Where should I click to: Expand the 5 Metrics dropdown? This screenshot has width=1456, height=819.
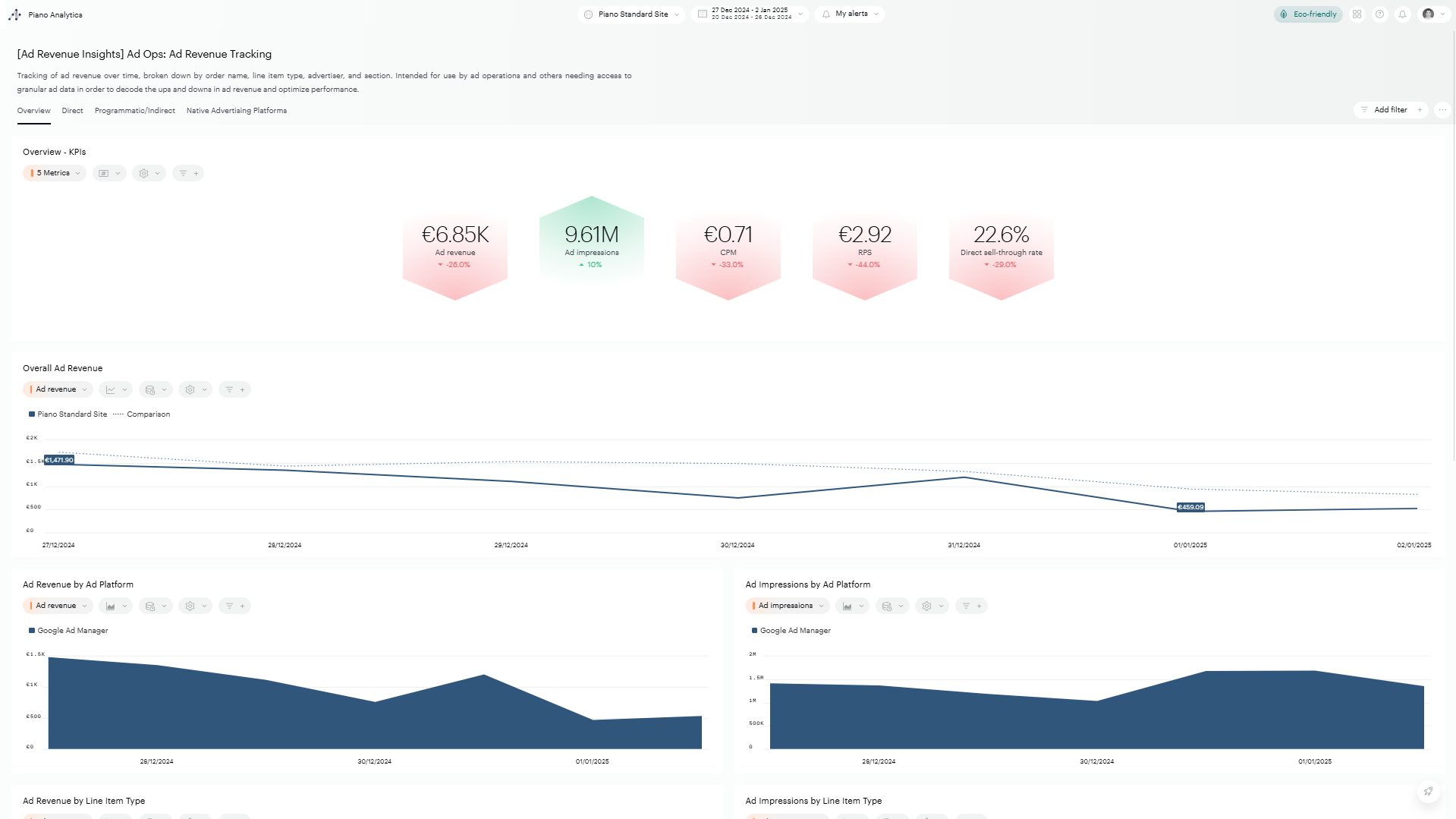pyautogui.click(x=54, y=173)
